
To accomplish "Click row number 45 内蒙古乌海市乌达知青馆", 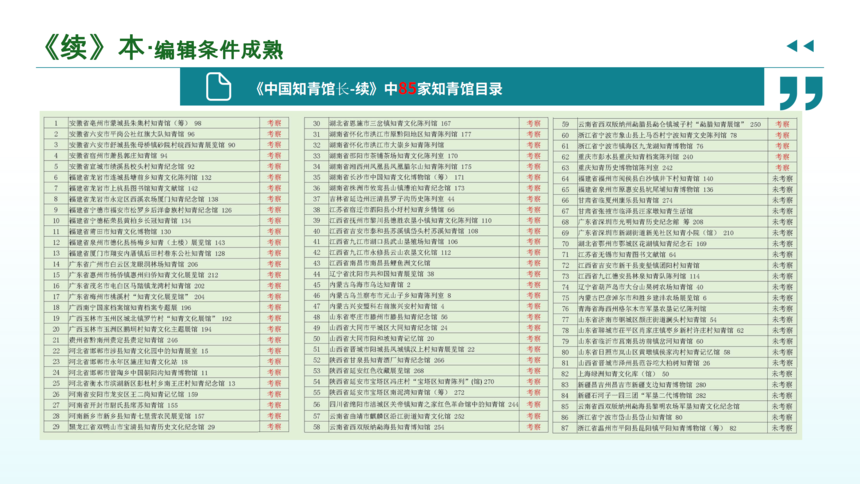I will [x=316, y=285].
